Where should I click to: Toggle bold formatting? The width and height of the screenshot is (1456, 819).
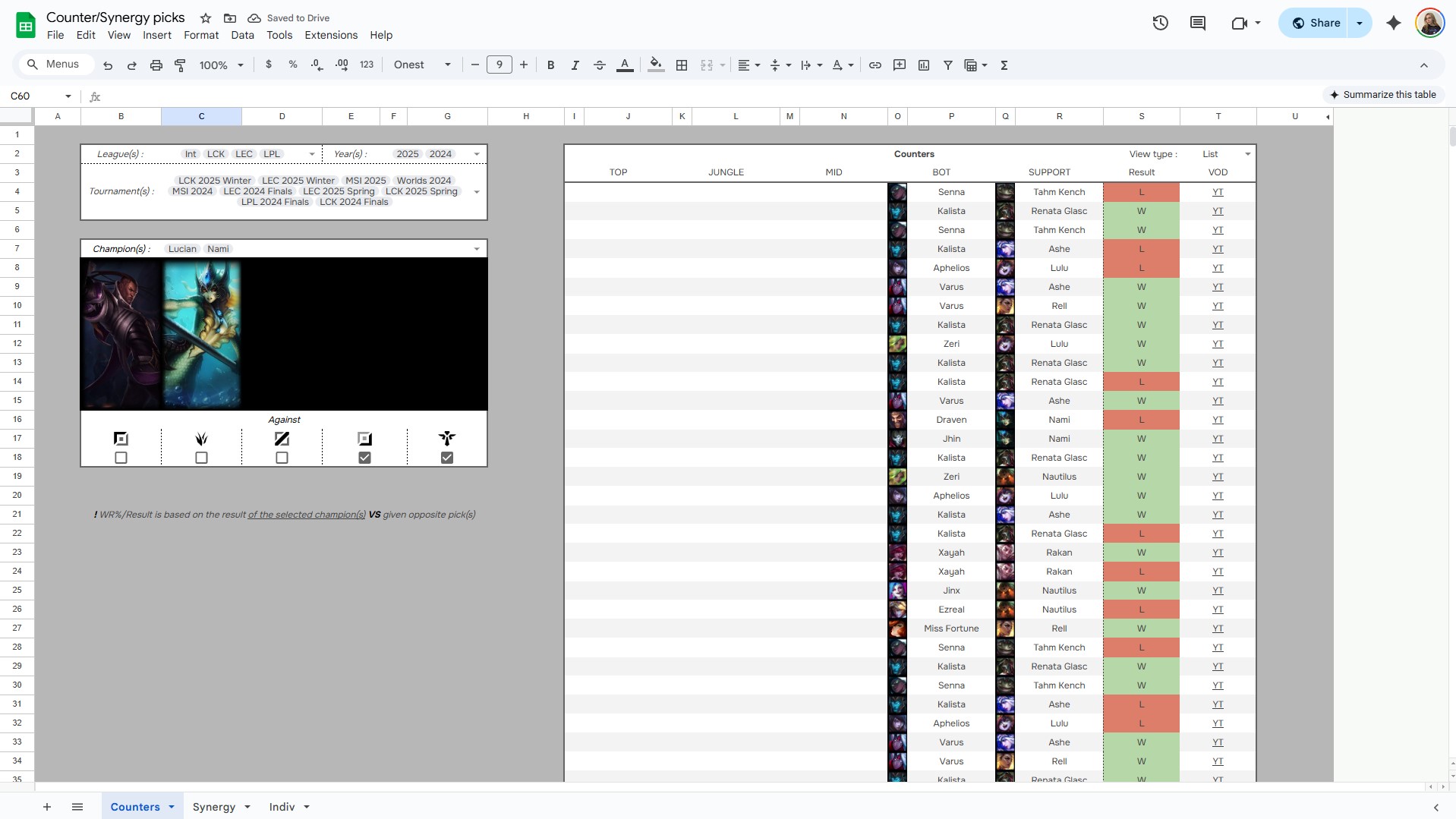pos(551,65)
